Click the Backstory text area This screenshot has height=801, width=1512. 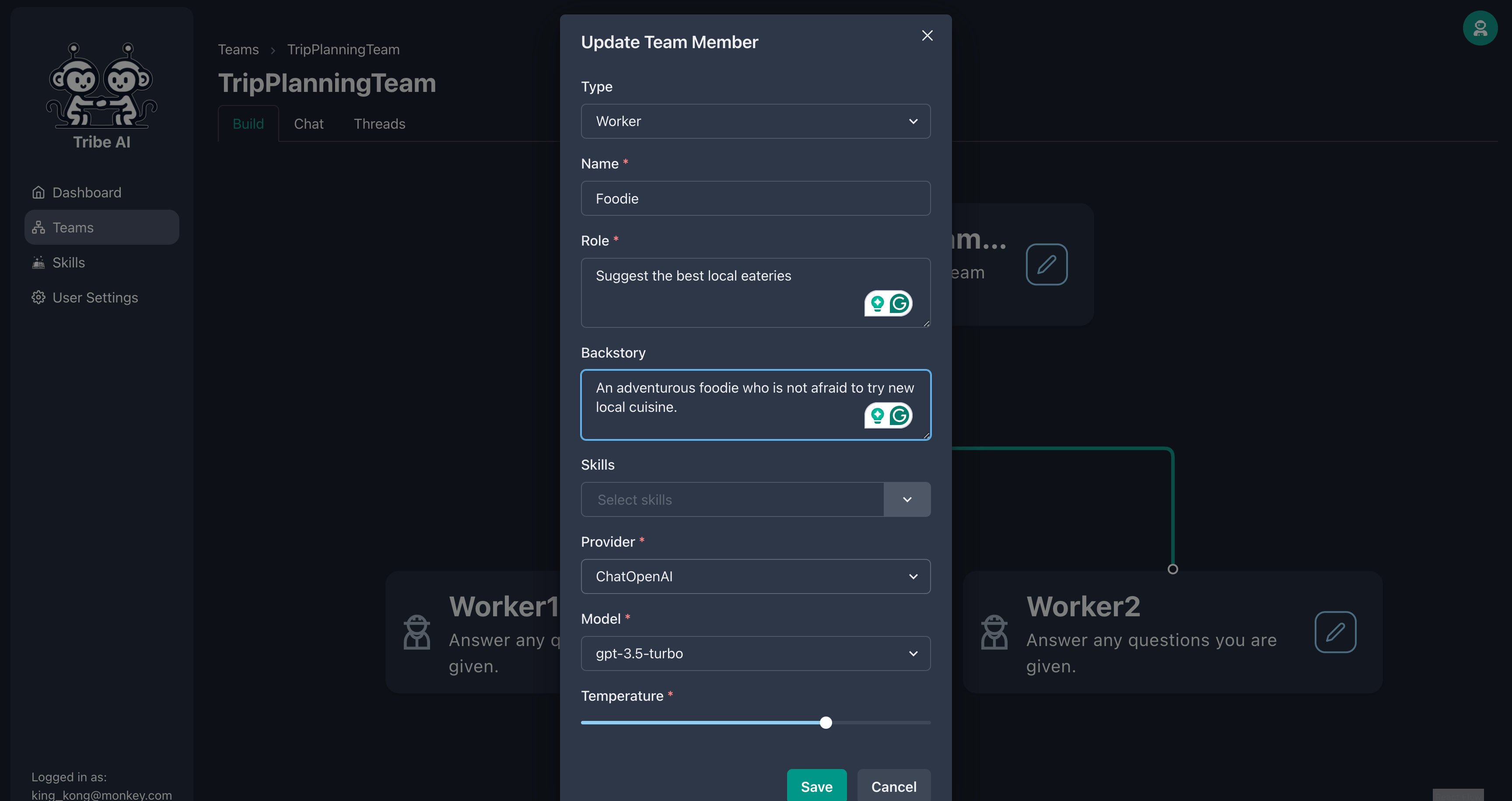coord(756,404)
